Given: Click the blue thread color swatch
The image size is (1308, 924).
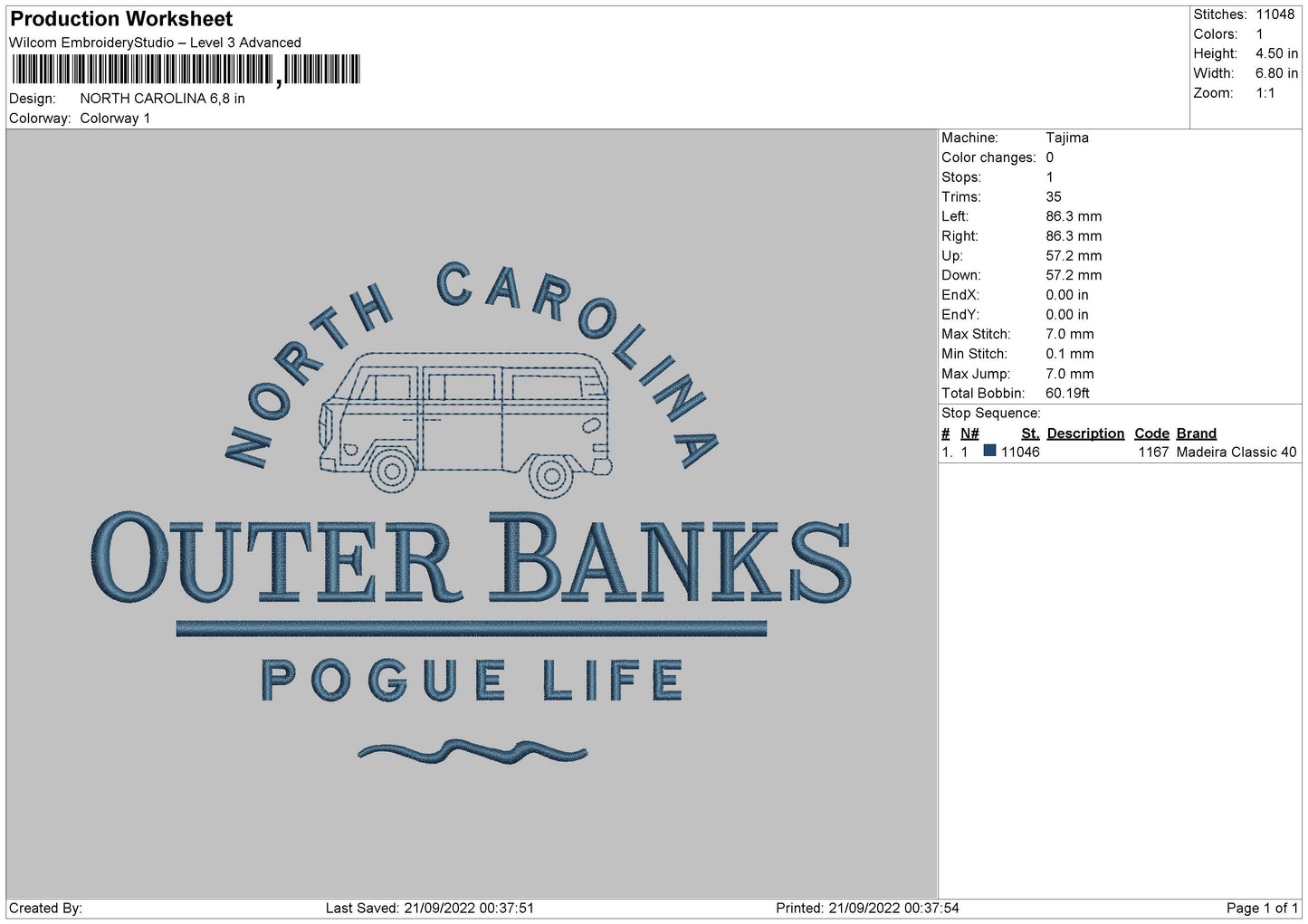Looking at the screenshot, I should [989, 451].
